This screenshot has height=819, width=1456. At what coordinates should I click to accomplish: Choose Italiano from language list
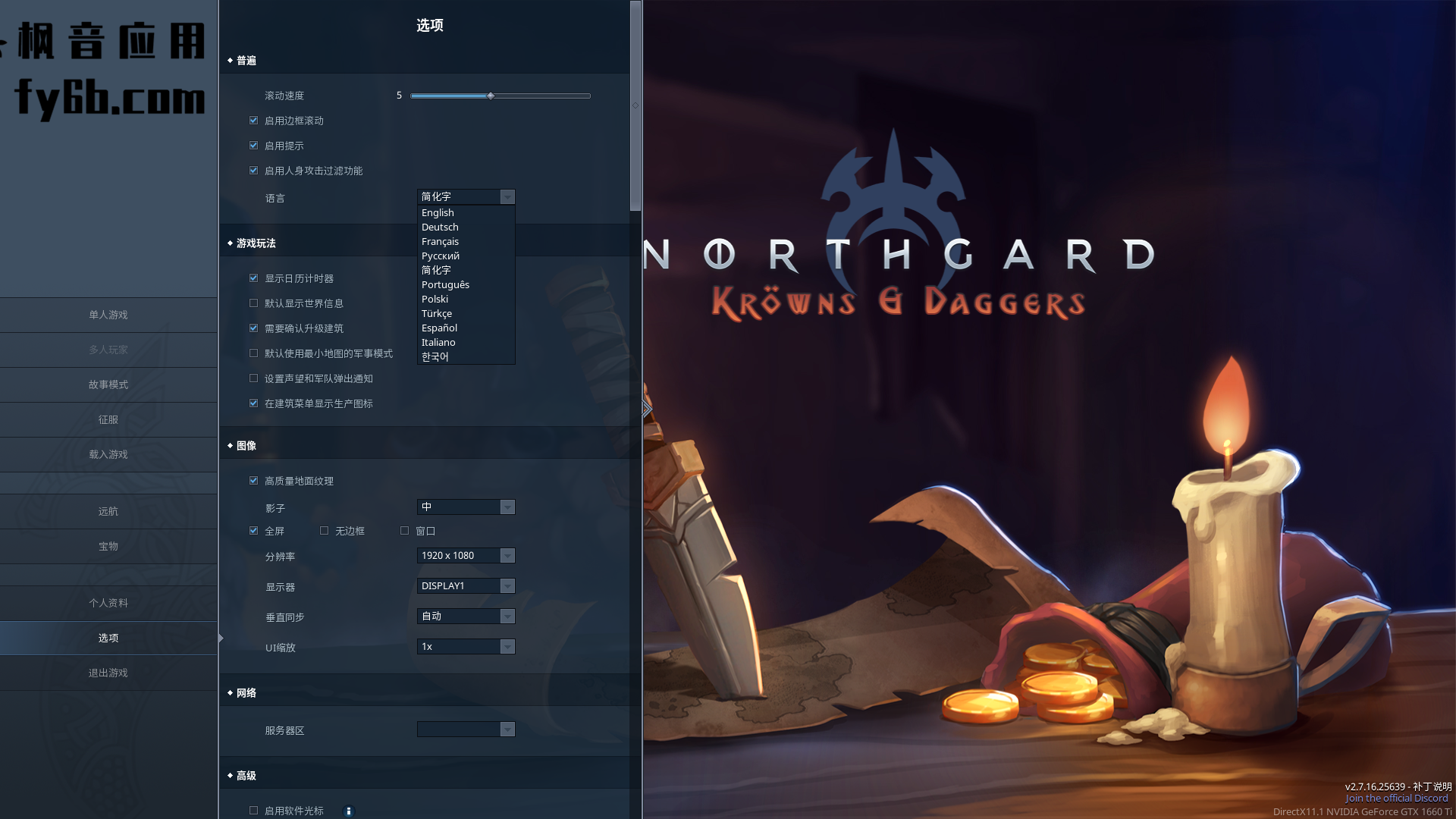tap(466, 343)
